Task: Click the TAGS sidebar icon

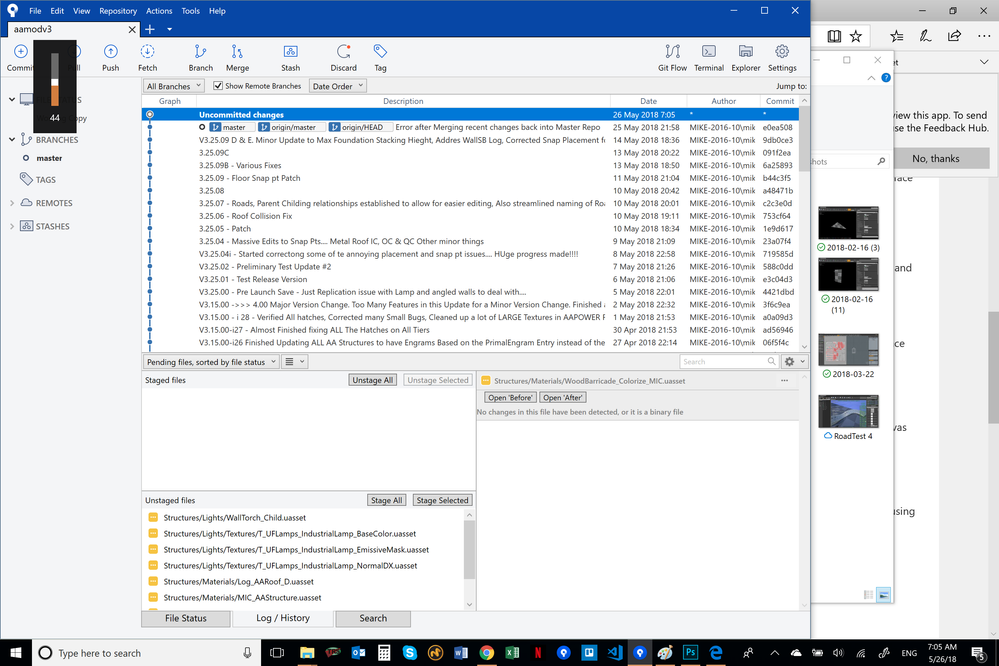Action: point(26,179)
